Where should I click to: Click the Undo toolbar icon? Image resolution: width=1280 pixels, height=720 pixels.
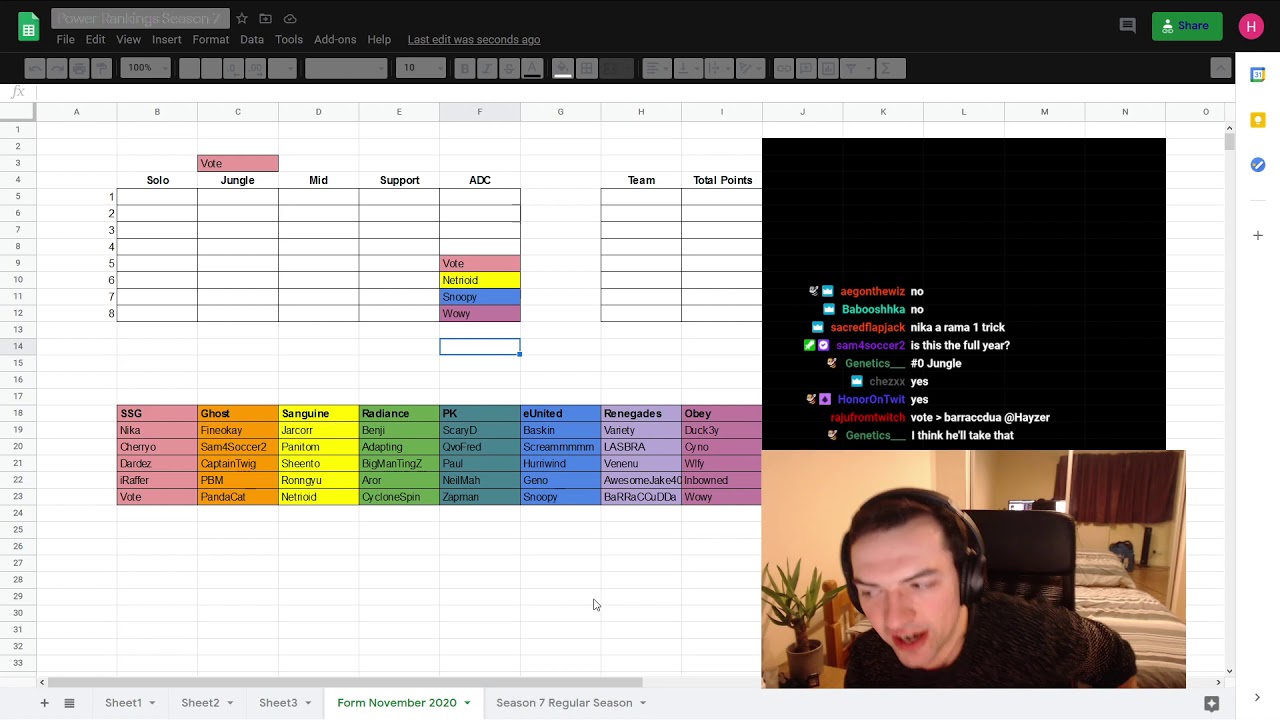[35, 68]
